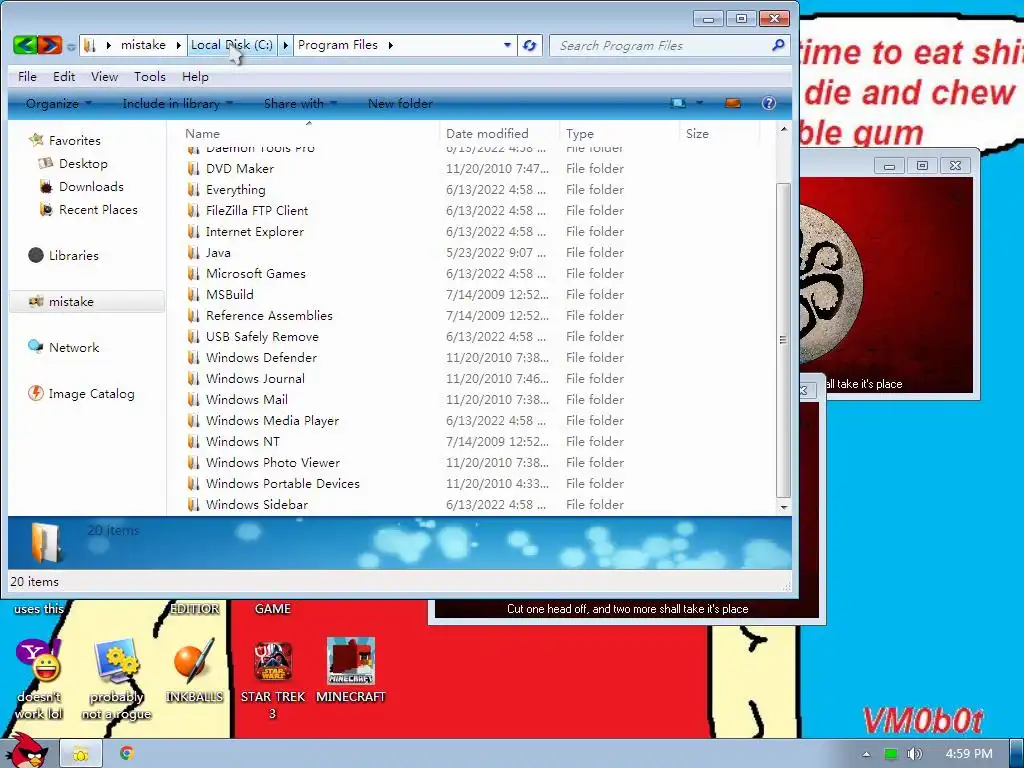
Task: Select the Microsoft Games folder
Action: (255, 274)
